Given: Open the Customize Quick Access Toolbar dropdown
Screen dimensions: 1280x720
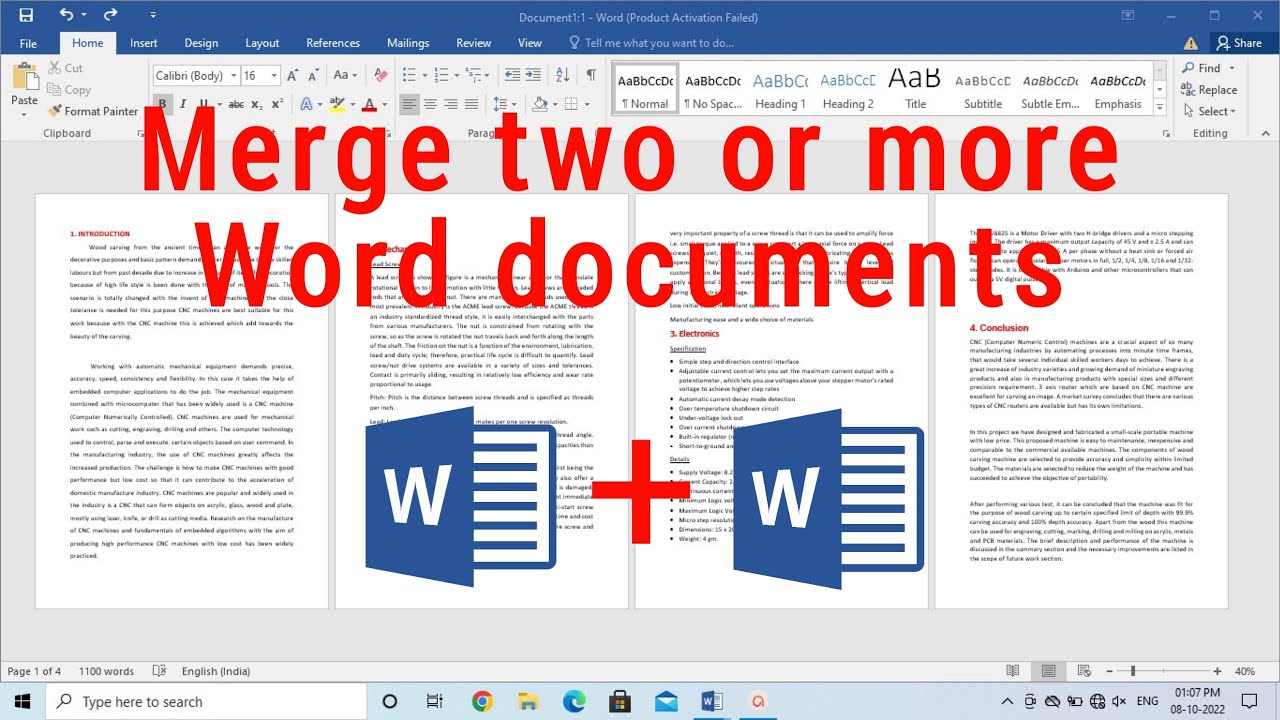Looking at the screenshot, I should pyautogui.click(x=152, y=15).
